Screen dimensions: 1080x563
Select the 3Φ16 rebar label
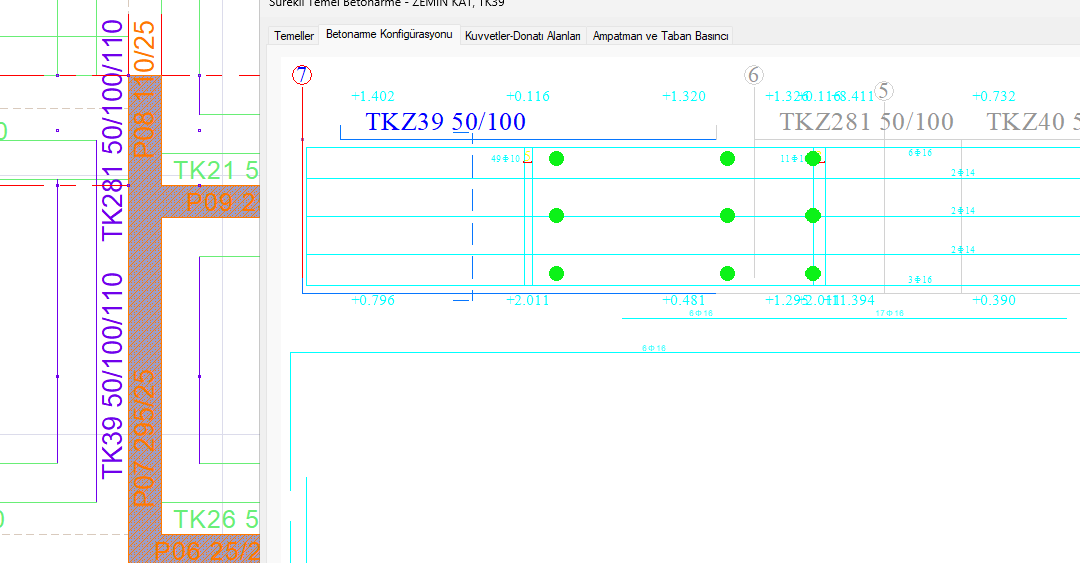[x=920, y=279]
